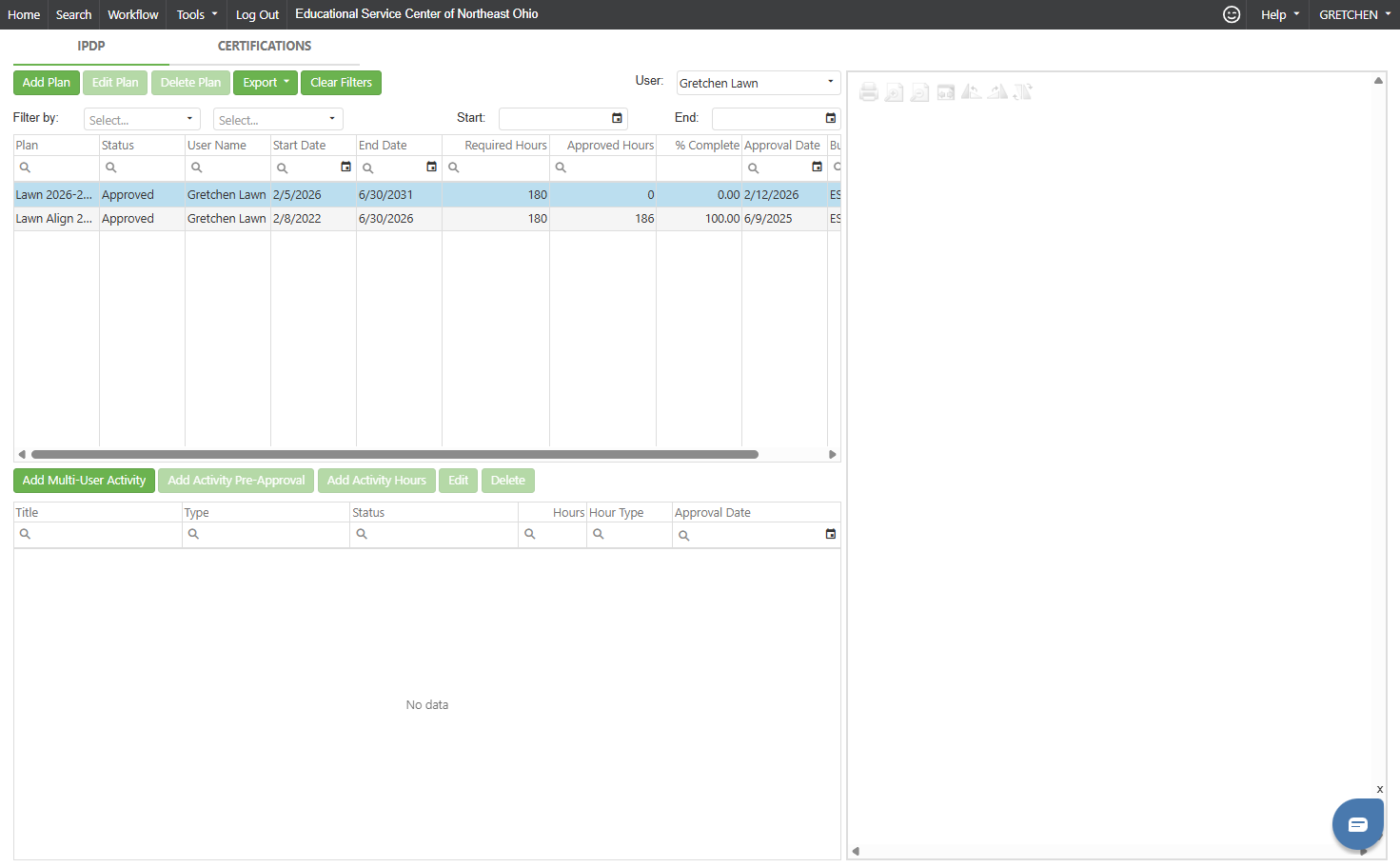
Task: Click Log Out in the top bar
Action: tap(257, 14)
